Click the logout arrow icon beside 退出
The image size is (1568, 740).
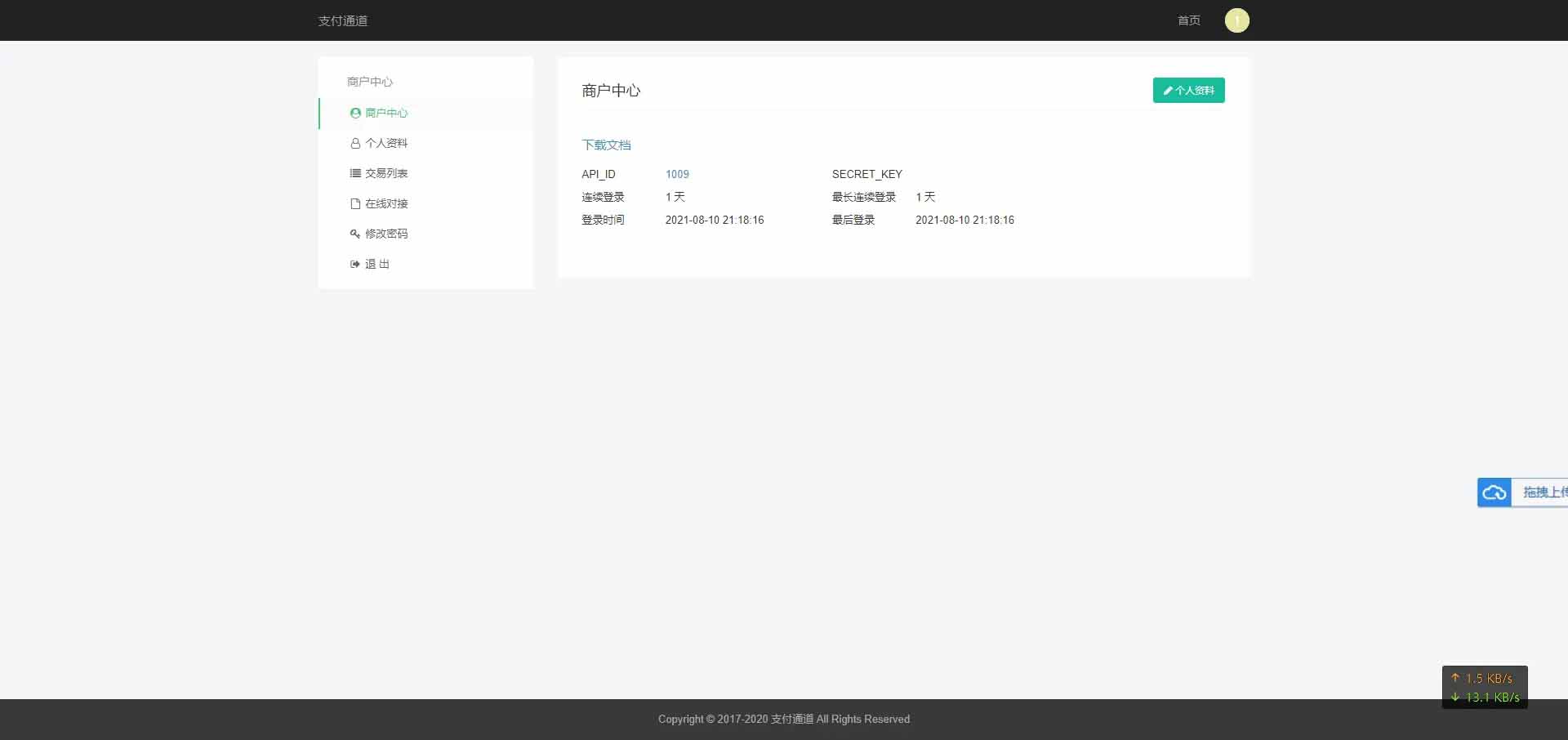click(354, 264)
